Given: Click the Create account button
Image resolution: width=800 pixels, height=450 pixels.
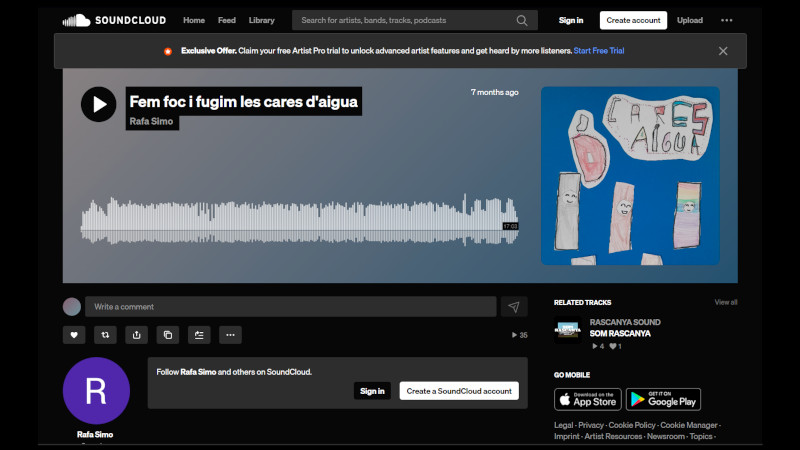Looking at the screenshot, I should (633, 20).
